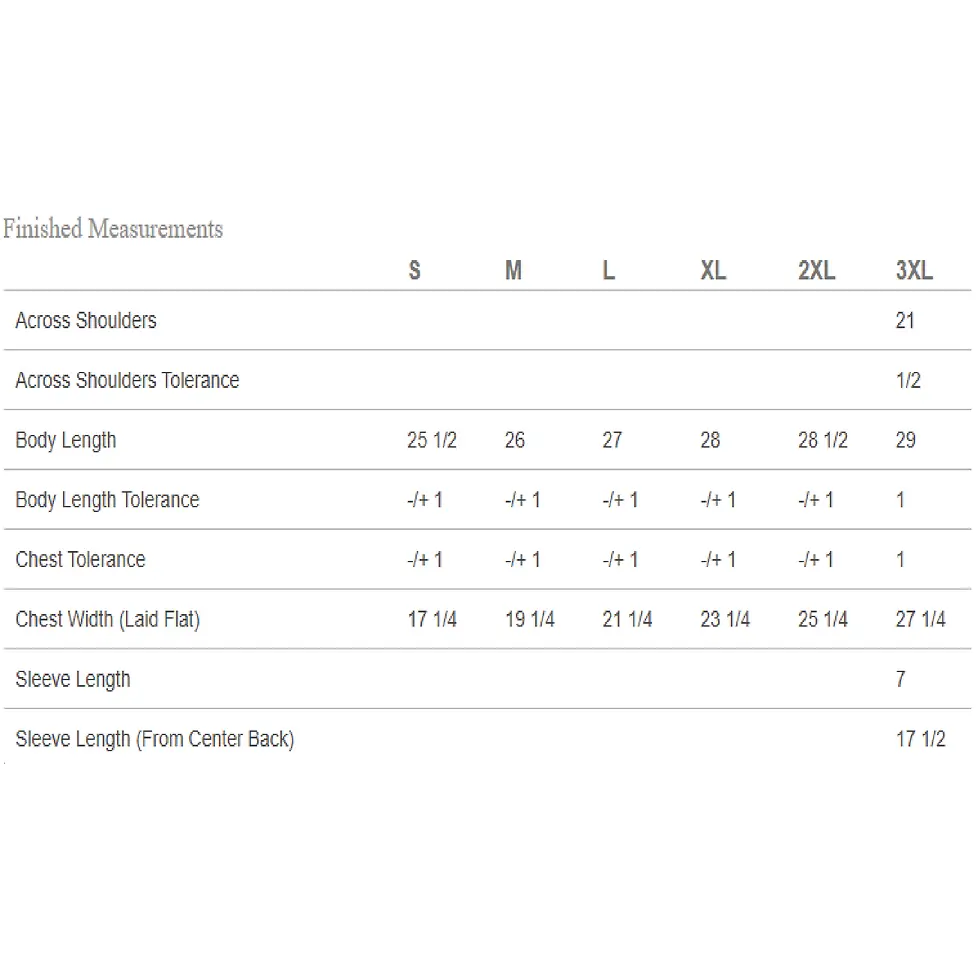Click the 25 1/2 body length value

point(432,440)
